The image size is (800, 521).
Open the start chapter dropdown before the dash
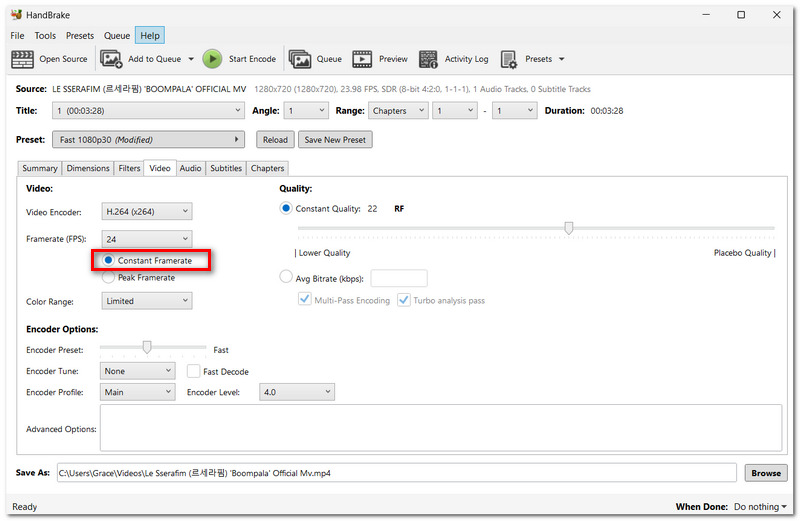point(455,111)
